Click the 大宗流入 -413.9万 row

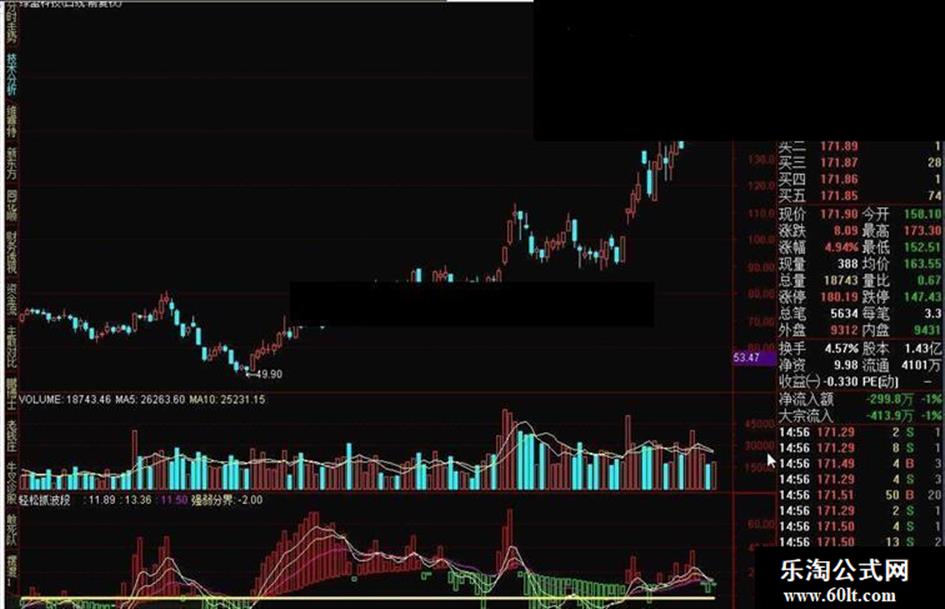click(860, 416)
